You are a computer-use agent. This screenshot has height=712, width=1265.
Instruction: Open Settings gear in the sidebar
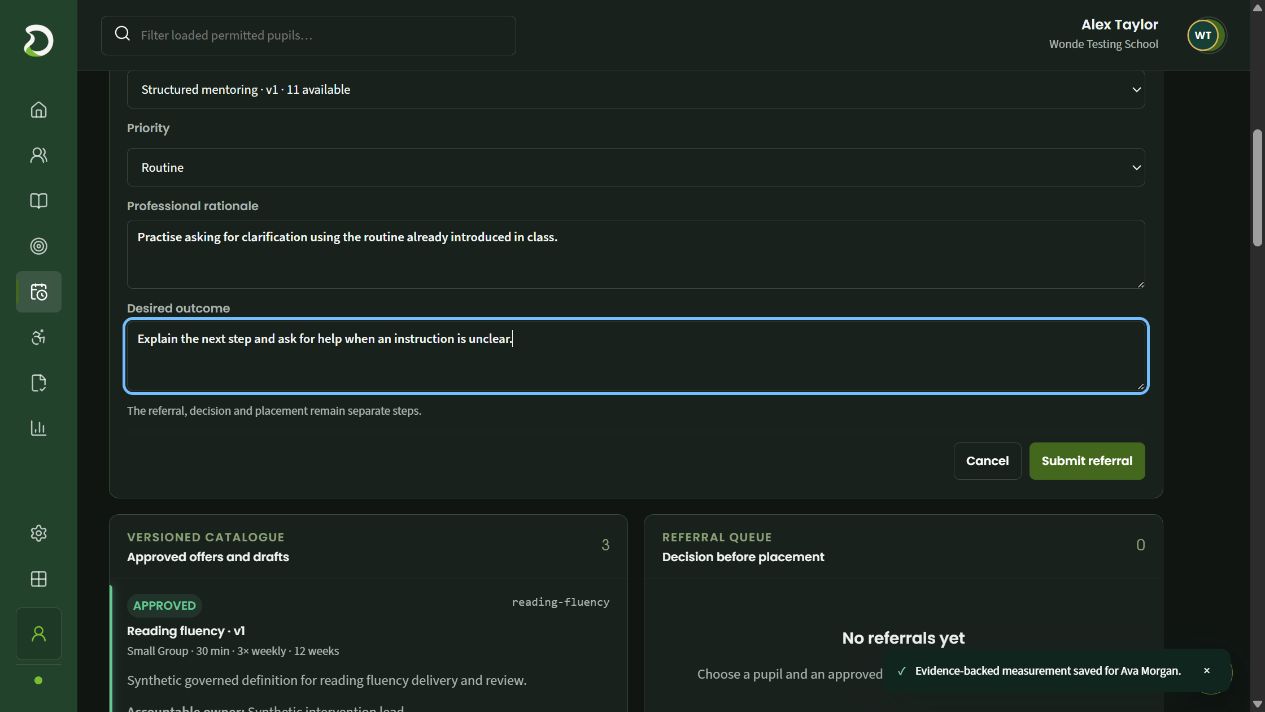[38, 533]
